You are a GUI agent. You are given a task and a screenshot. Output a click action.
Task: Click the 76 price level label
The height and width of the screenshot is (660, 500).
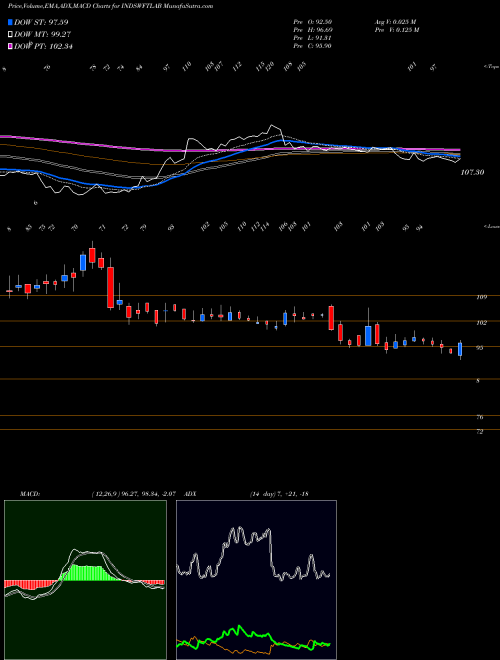[480, 418]
